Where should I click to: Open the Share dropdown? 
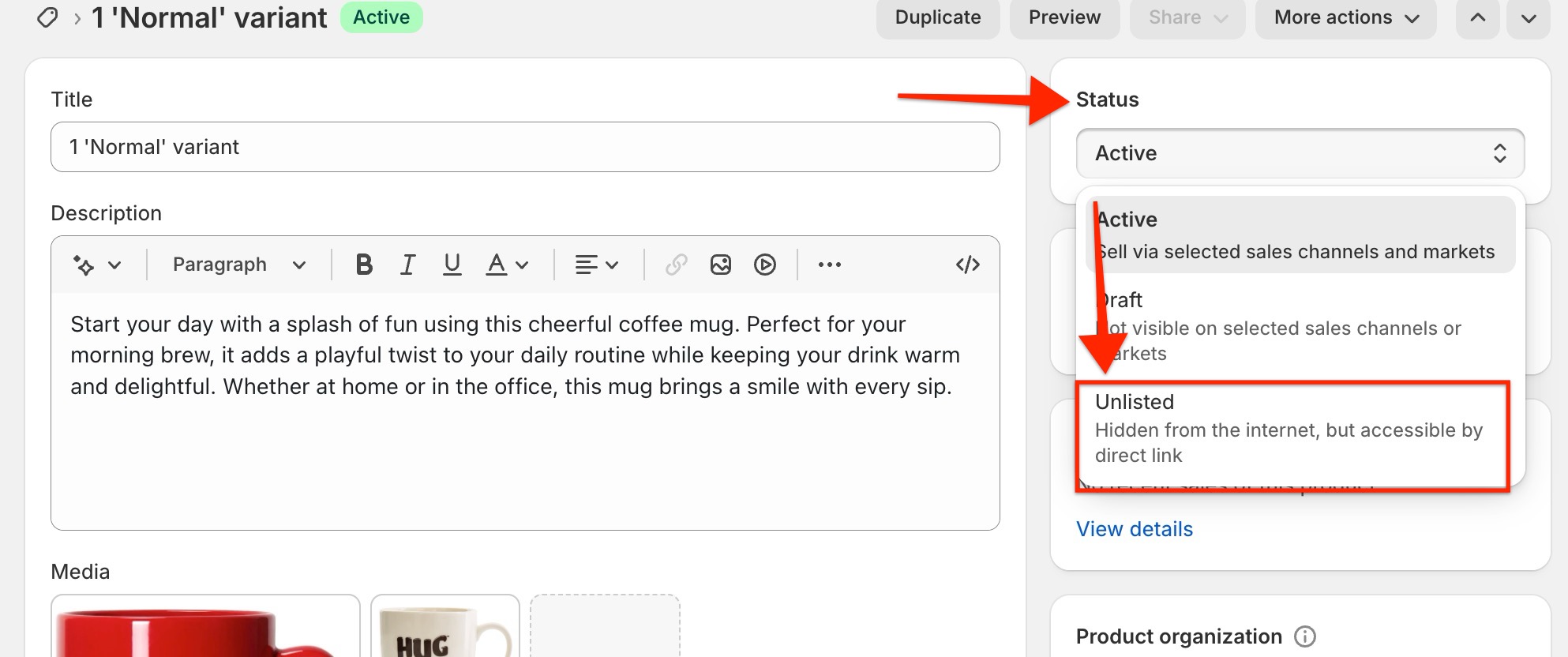click(1187, 17)
